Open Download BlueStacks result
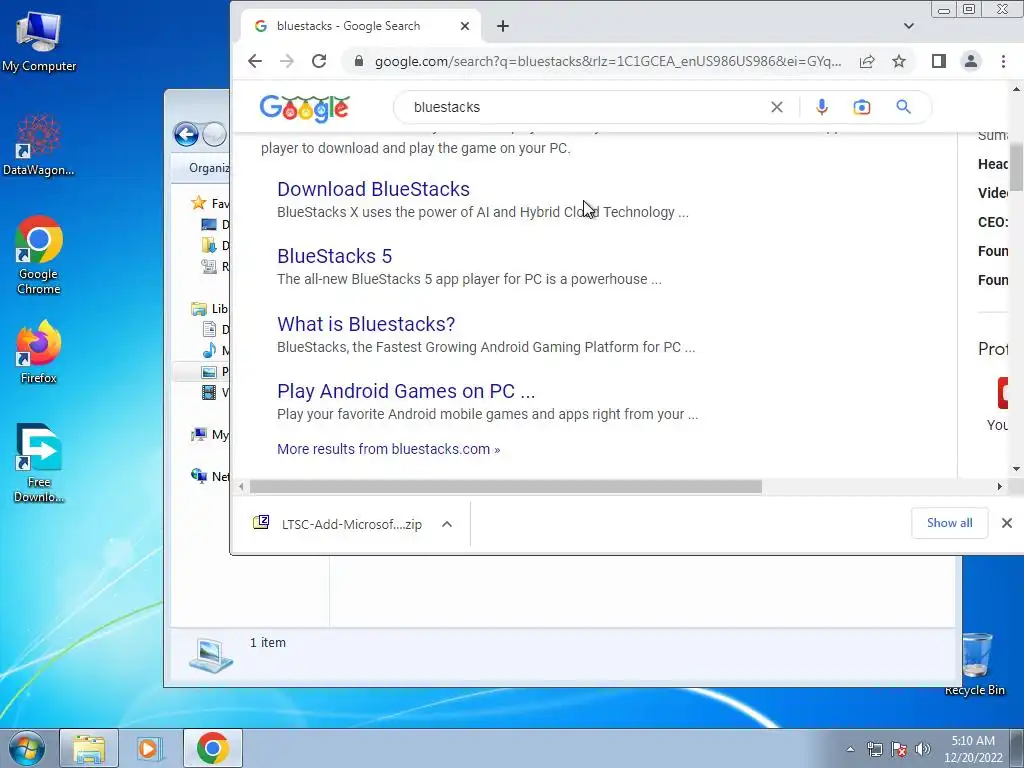The image size is (1024, 768). [373, 189]
